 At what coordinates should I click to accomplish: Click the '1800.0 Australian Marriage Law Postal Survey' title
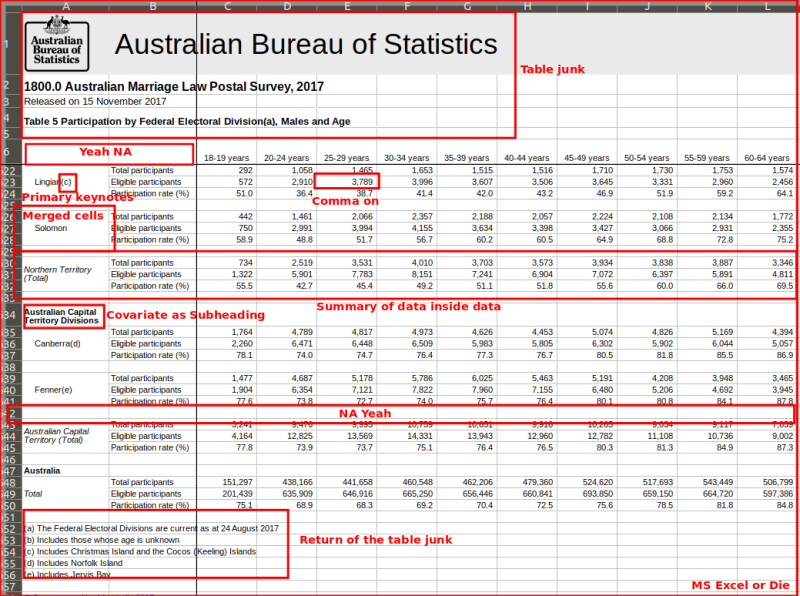coord(173,86)
